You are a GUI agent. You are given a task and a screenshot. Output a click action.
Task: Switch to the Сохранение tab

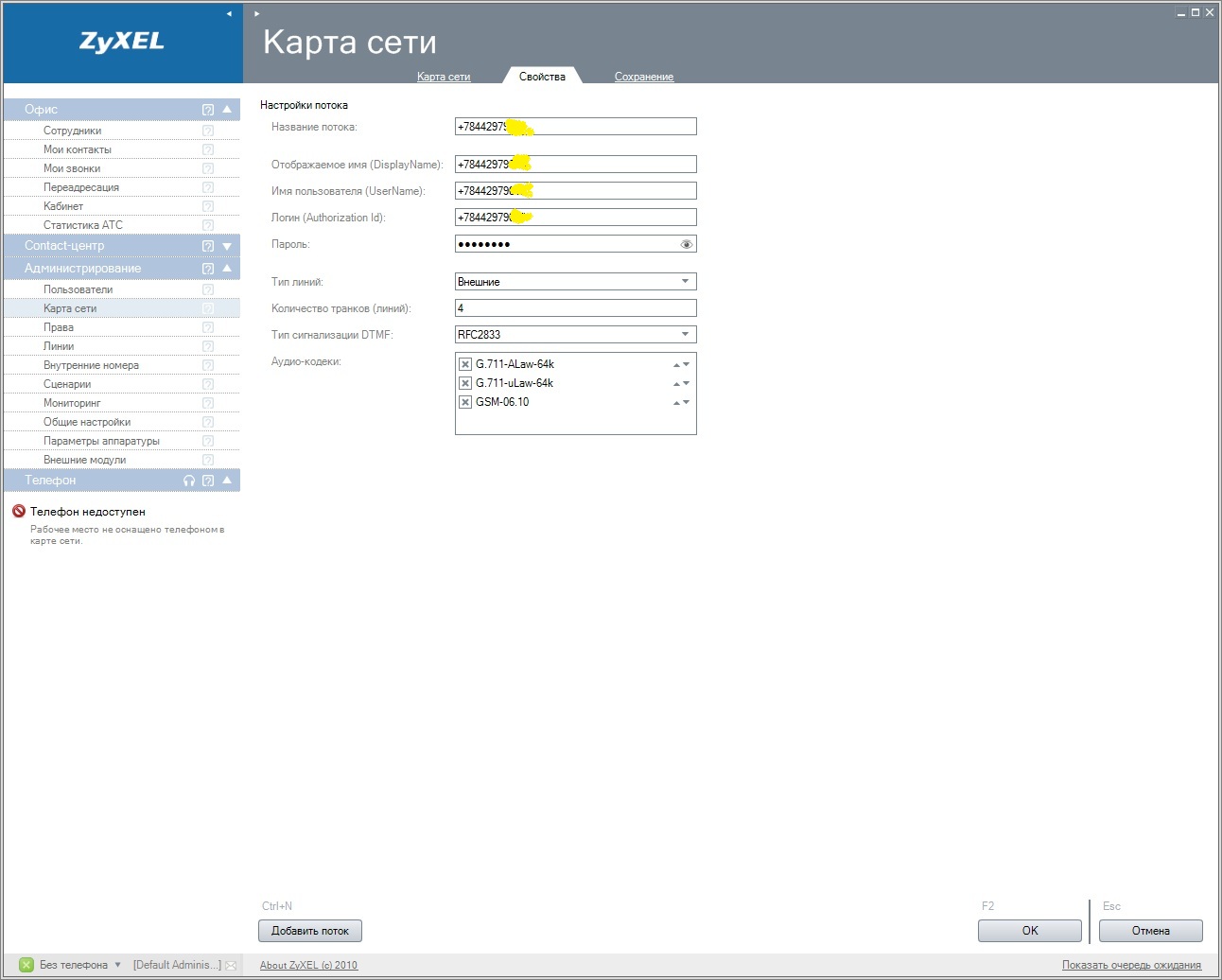pos(643,77)
